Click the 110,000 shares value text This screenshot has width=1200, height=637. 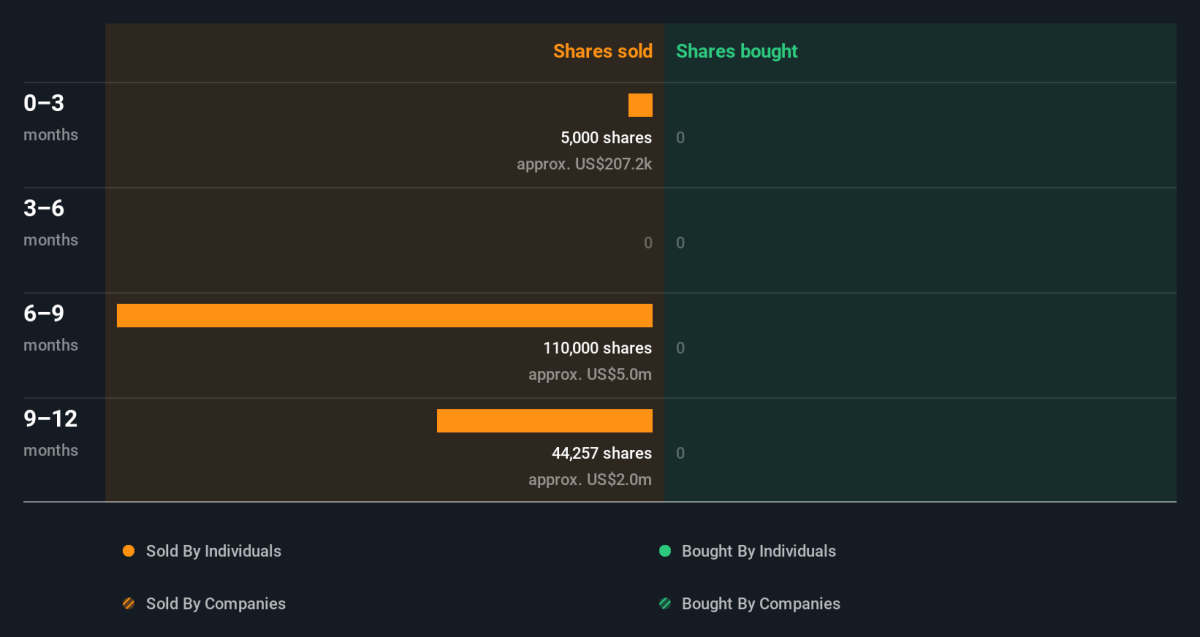[x=598, y=348]
